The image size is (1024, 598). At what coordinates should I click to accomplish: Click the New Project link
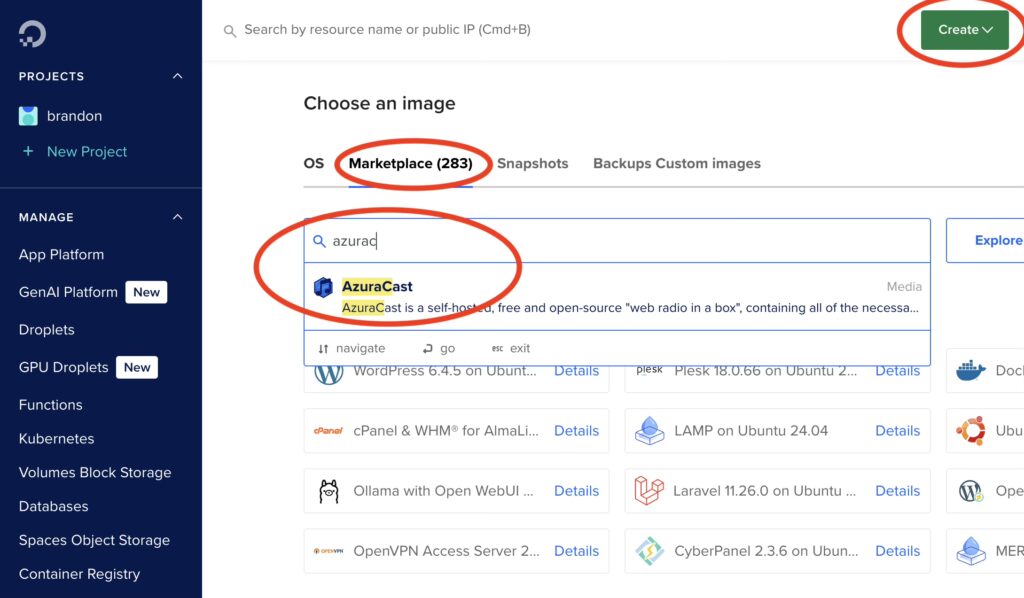pyautogui.click(x=87, y=151)
